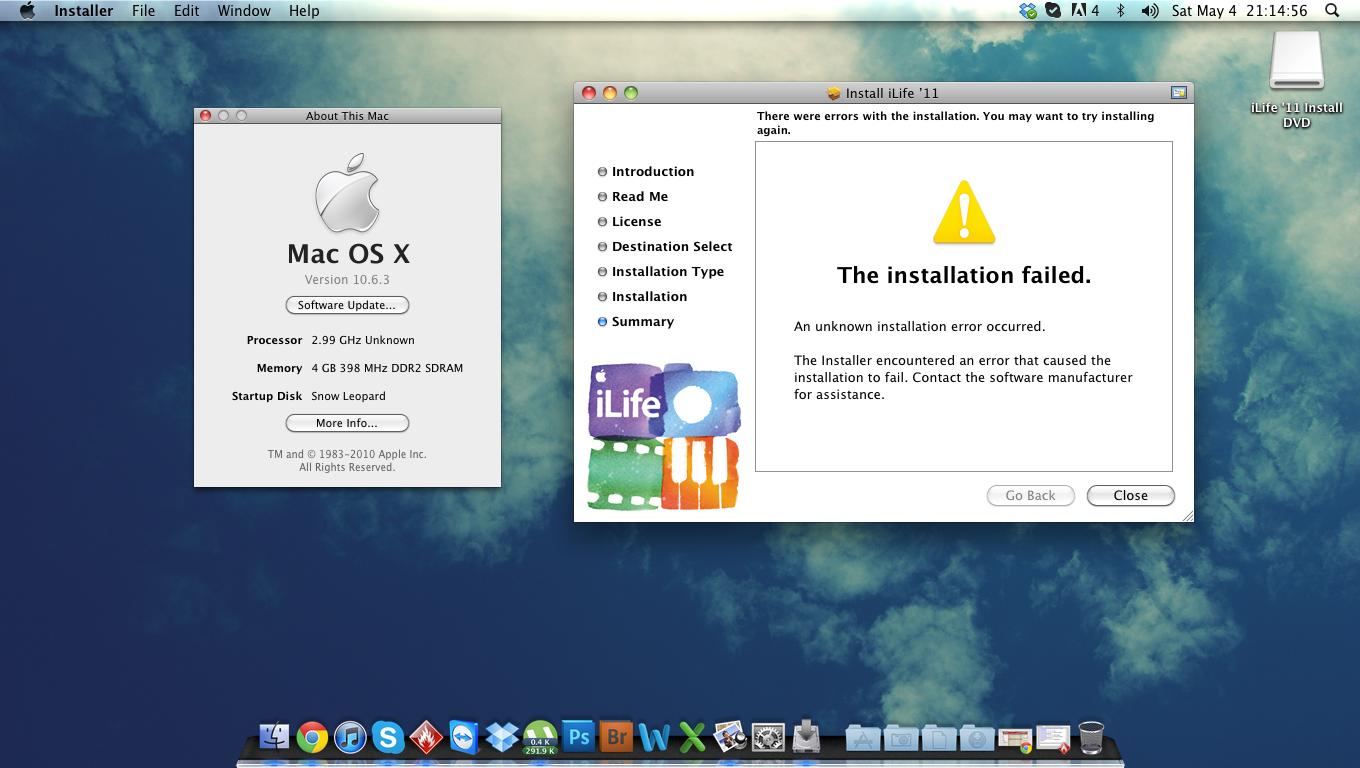The width and height of the screenshot is (1360, 768).
Task: Open the Installer application menu
Action: point(83,11)
